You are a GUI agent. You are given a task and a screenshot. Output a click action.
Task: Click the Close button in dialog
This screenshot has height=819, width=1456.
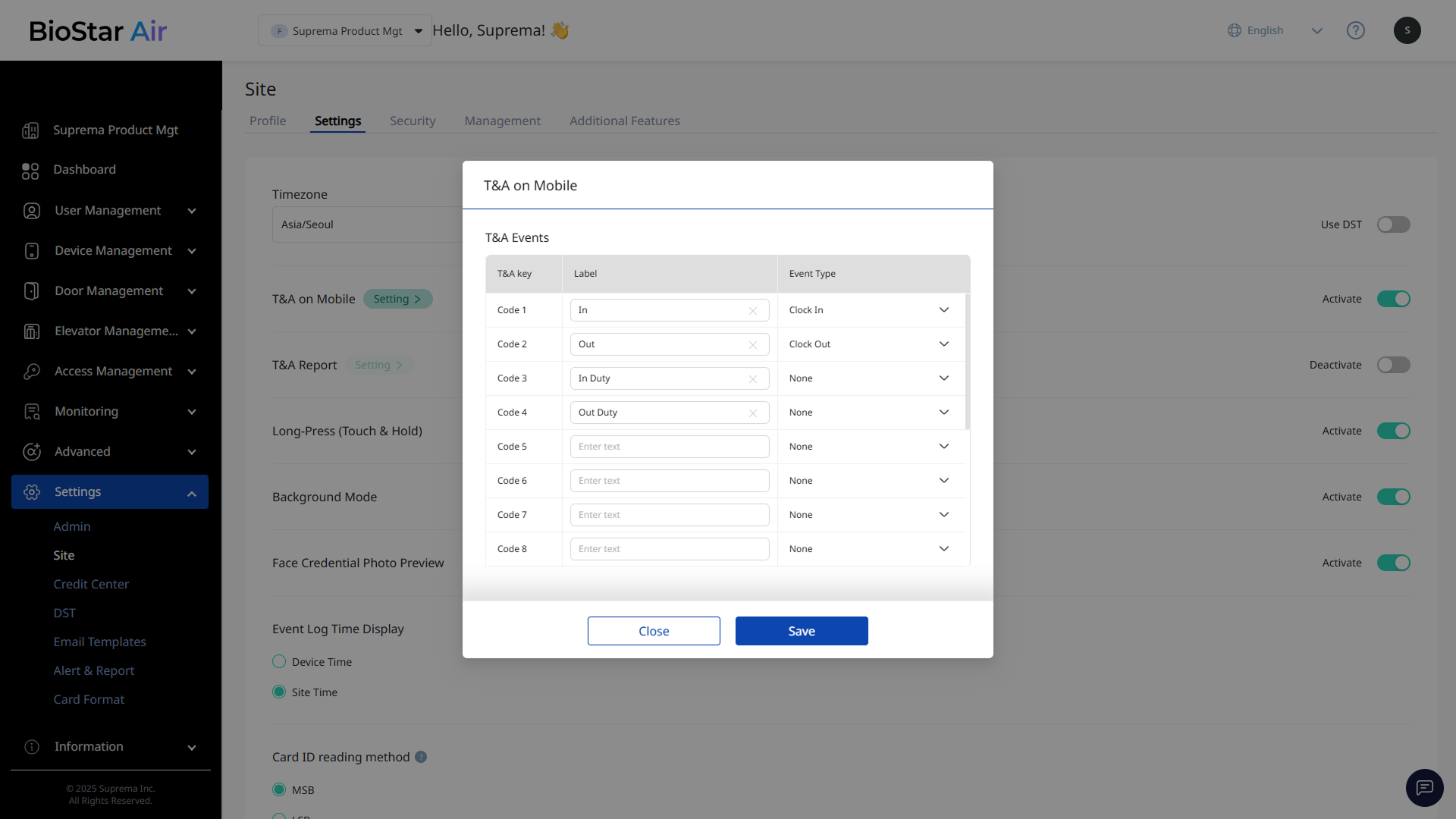pos(653,631)
